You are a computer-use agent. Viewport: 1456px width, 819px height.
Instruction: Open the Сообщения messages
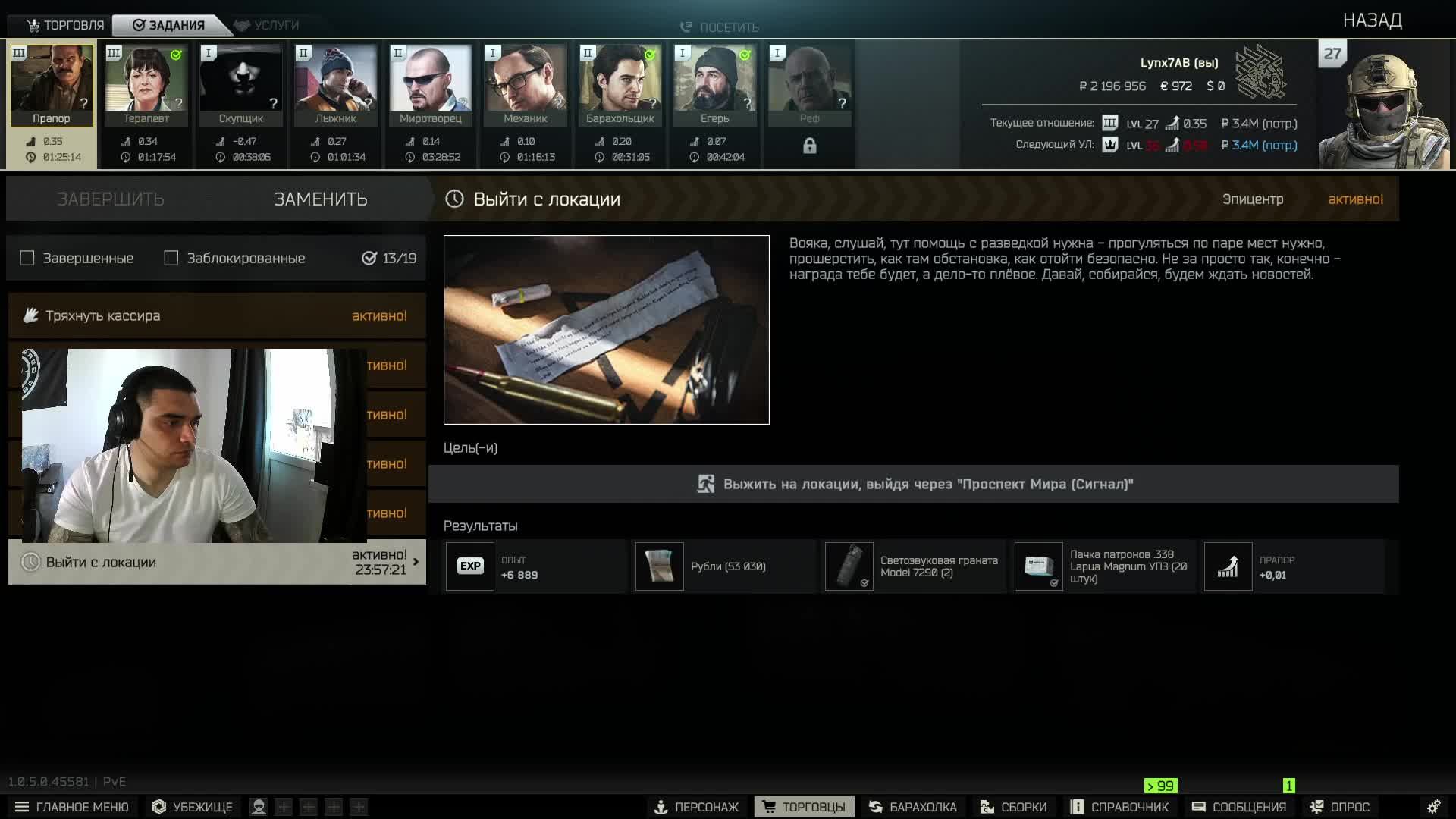(1239, 807)
